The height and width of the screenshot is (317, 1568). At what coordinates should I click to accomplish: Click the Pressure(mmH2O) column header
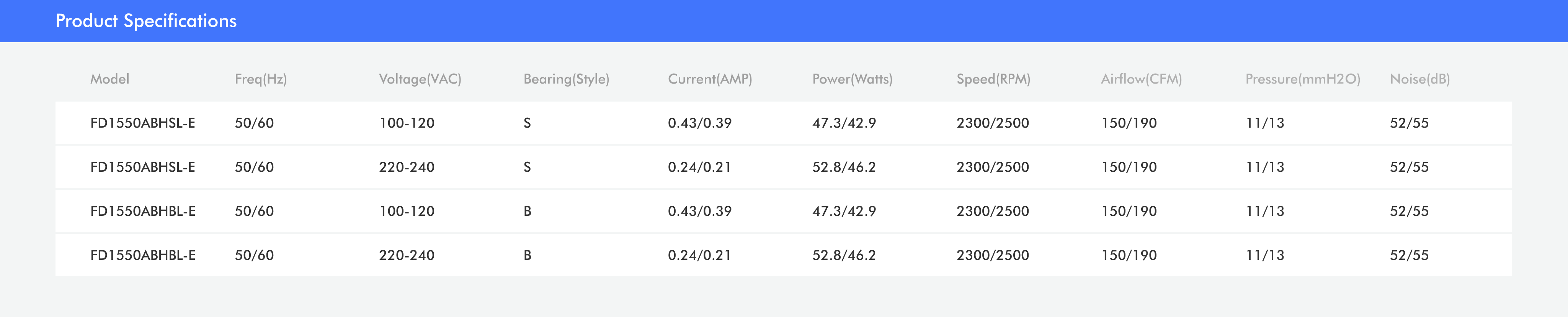point(1303,79)
